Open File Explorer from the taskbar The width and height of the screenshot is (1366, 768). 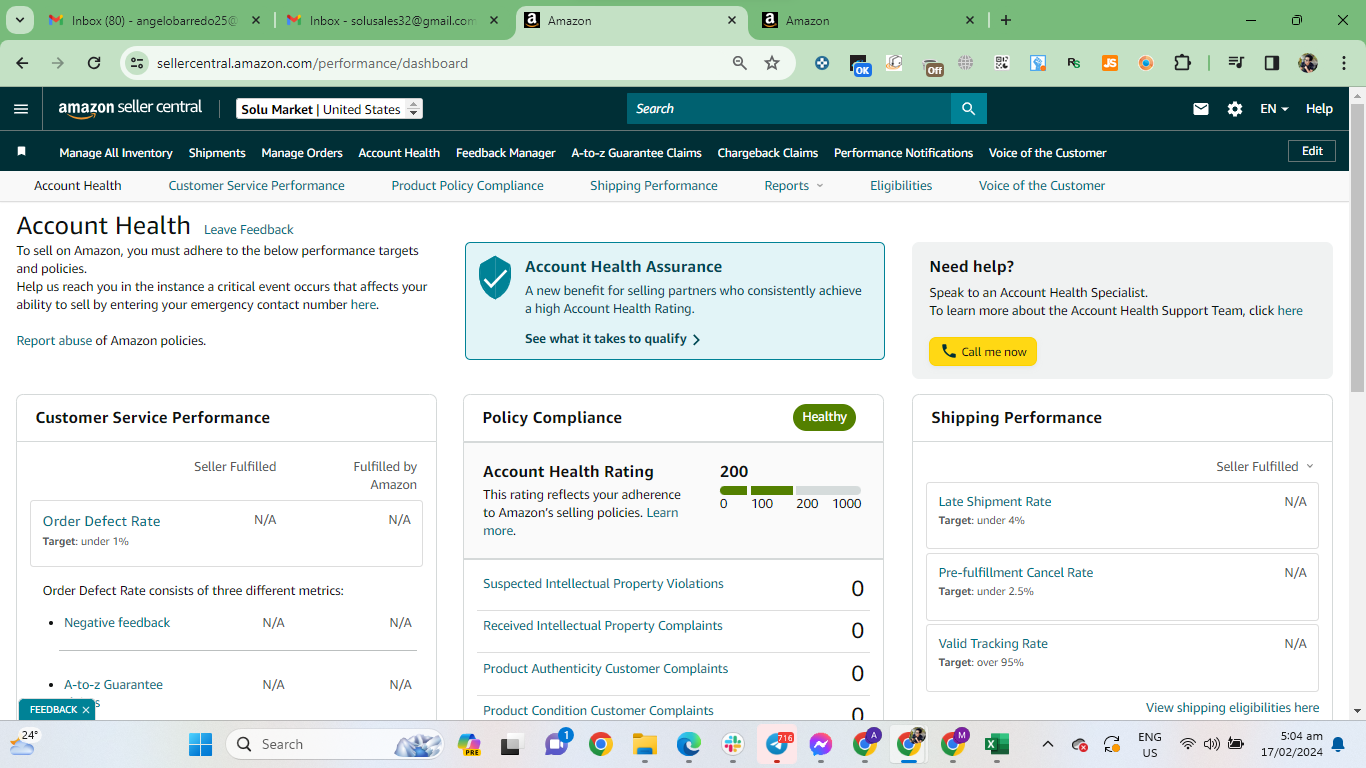tap(644, 744)
